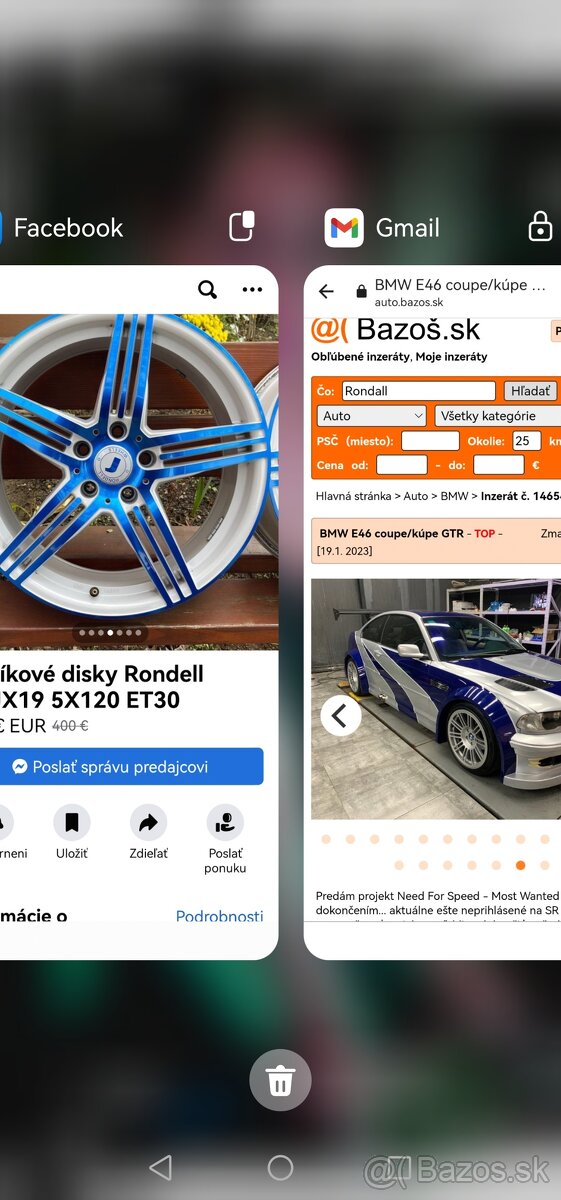Tap the Uložiť bookmark icon
This screenshot has height=1200, width=561.
click(72, 823)
